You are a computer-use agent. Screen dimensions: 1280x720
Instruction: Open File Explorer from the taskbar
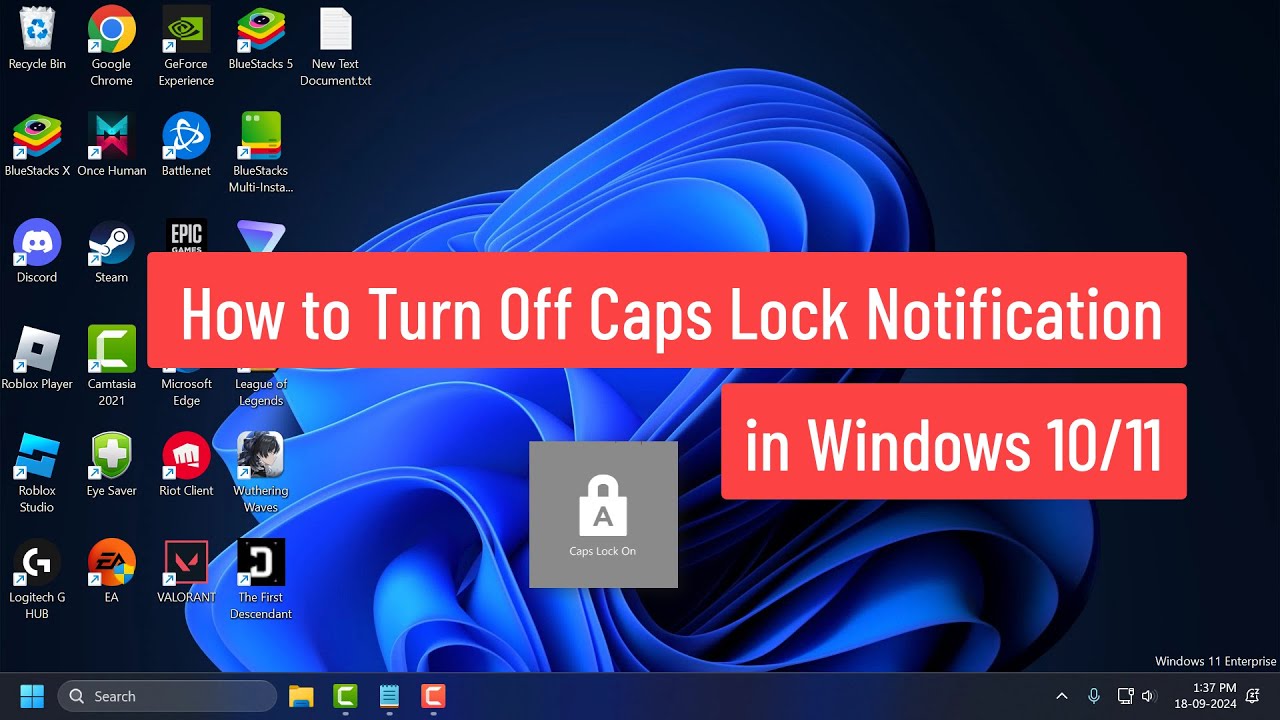(301, 696)
